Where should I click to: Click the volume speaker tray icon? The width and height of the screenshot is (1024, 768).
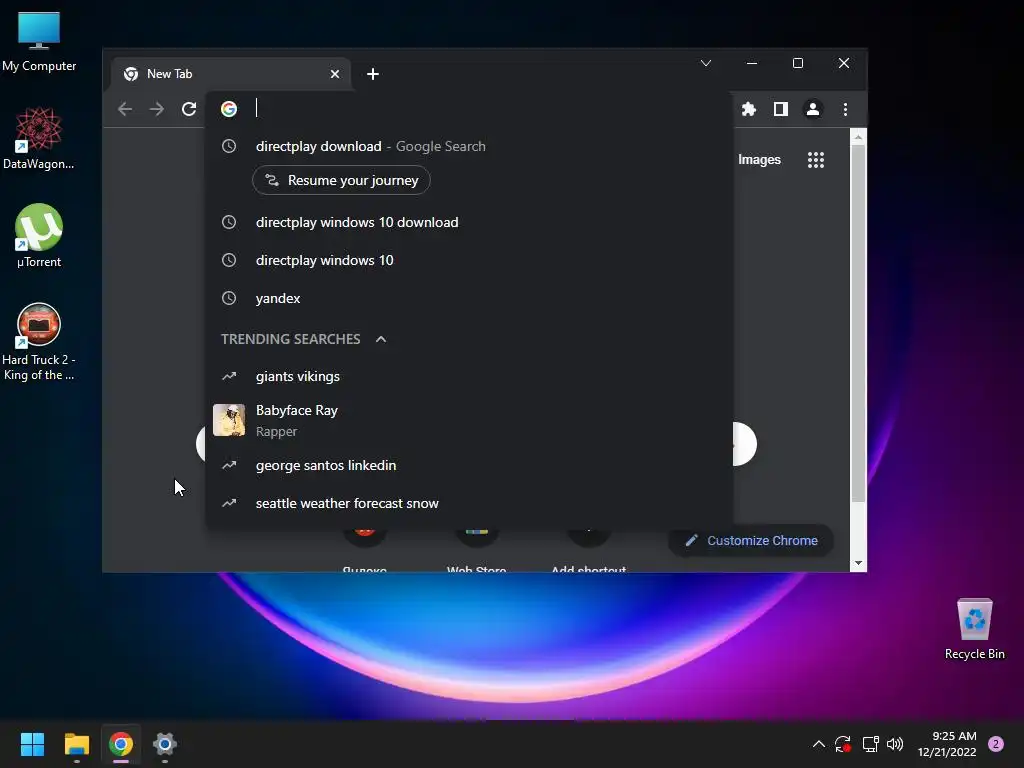[x=895, y=744]
